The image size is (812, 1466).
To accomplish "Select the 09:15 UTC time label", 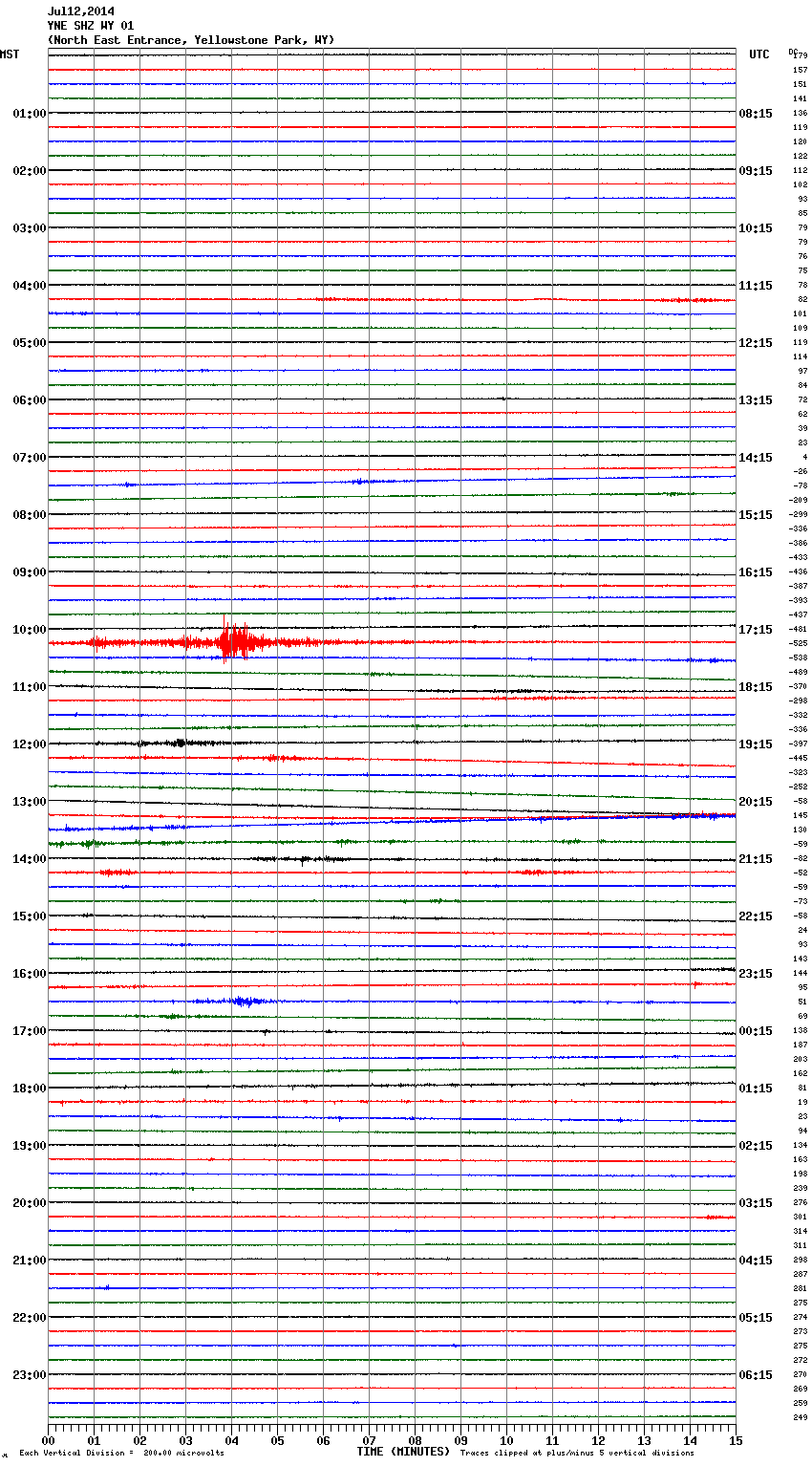I will click(756, 171).
